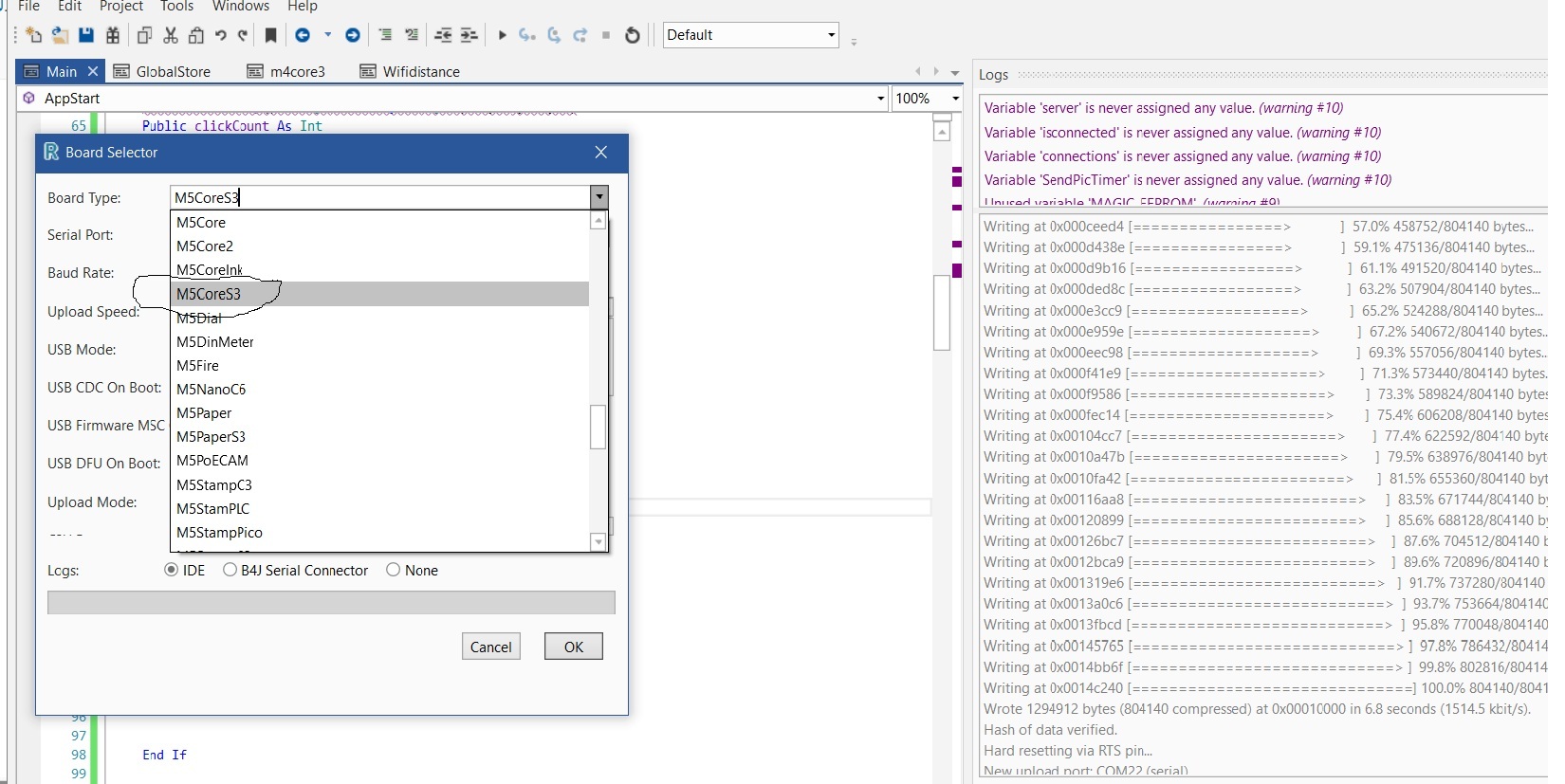Select the highlighted M5CoreS3 list entry
The height and width of the screenshot is (784, 1565).
[x=379, y=294]
